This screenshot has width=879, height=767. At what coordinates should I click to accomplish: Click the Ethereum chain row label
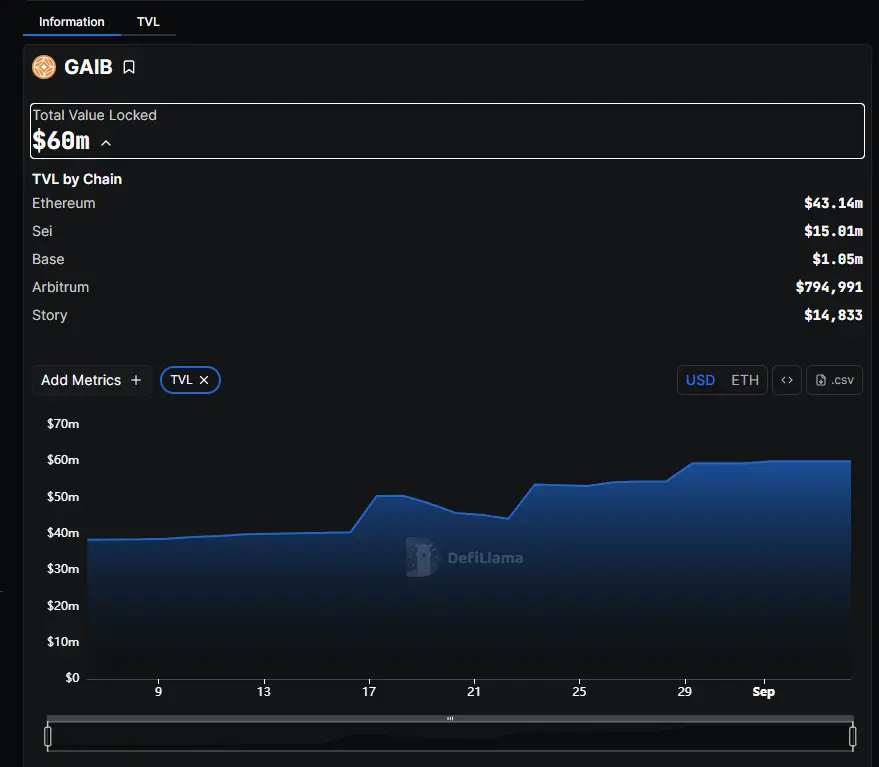tap(63, 203)
